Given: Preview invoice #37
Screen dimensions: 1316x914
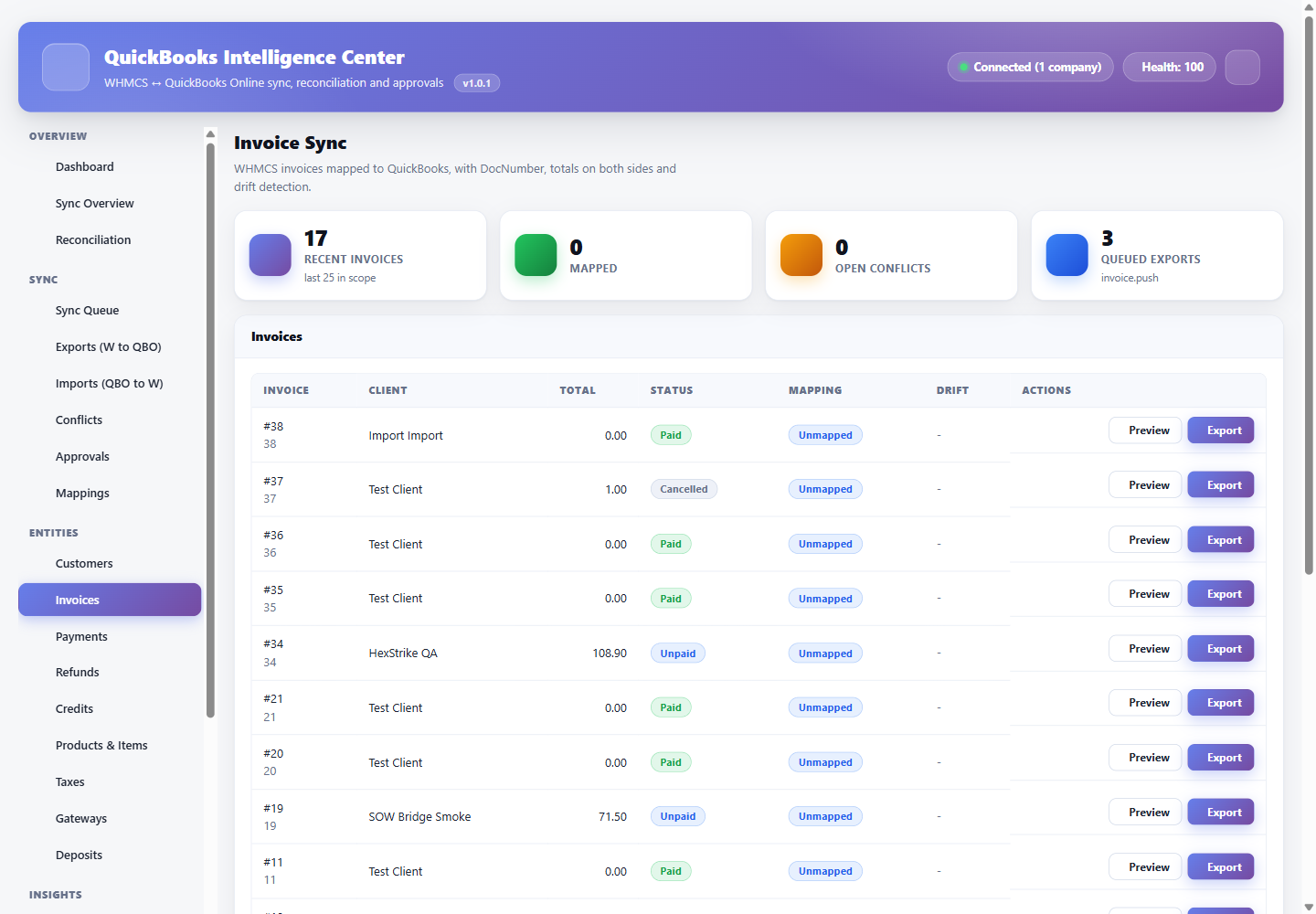Looking at the screenshot, I should point(1145,485).
